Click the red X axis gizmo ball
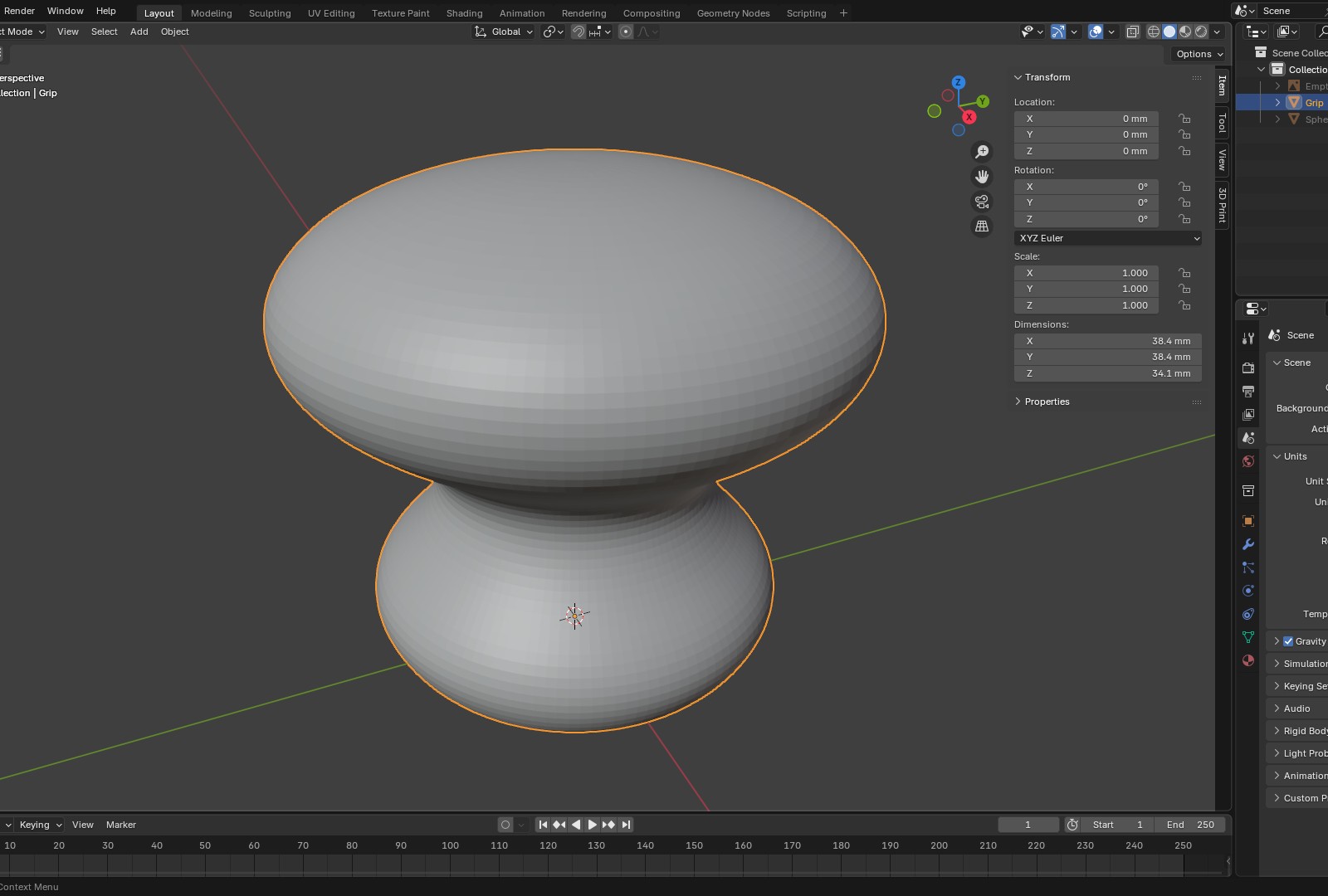This screenshot has width=1328, height=896. (x=969, y=117)
